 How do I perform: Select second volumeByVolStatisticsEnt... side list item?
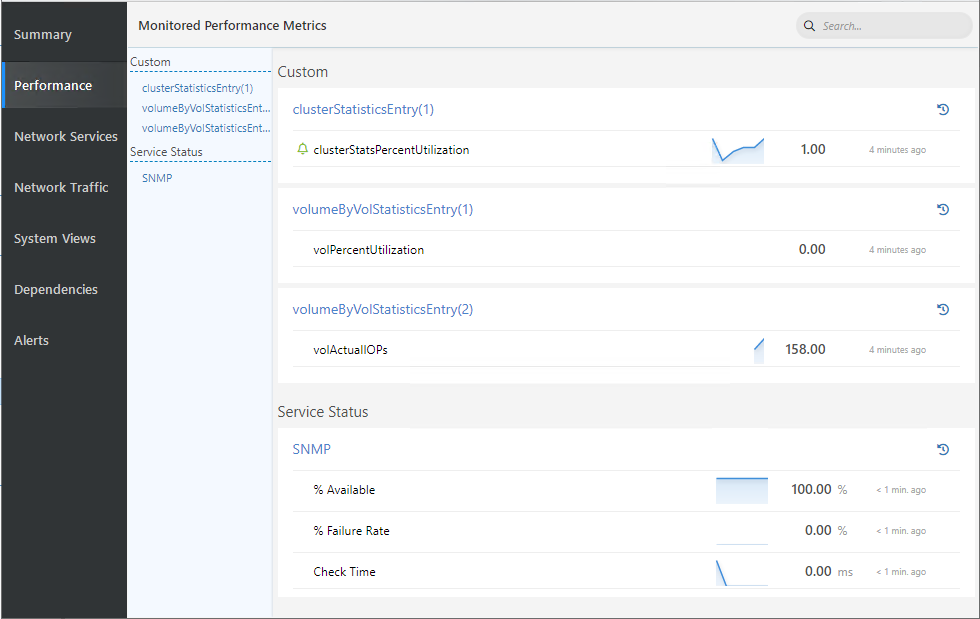point(206,128)
